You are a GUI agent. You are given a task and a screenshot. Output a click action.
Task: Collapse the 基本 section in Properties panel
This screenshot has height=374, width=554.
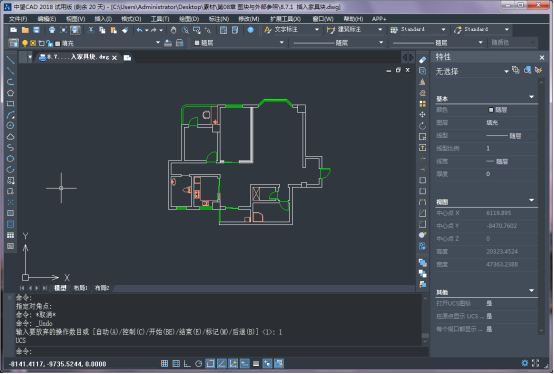[x=532, y=97]
